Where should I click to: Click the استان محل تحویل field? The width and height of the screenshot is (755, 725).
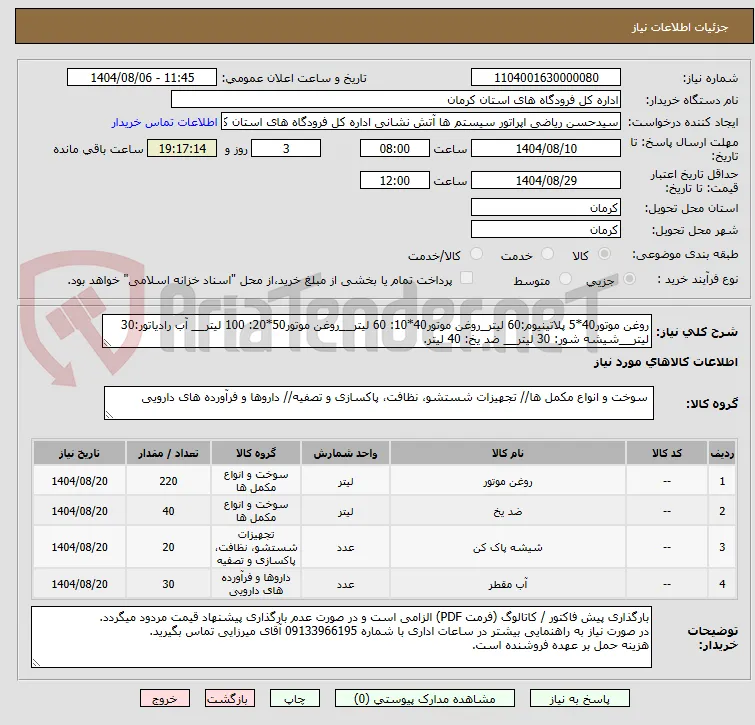coord(546,207)
